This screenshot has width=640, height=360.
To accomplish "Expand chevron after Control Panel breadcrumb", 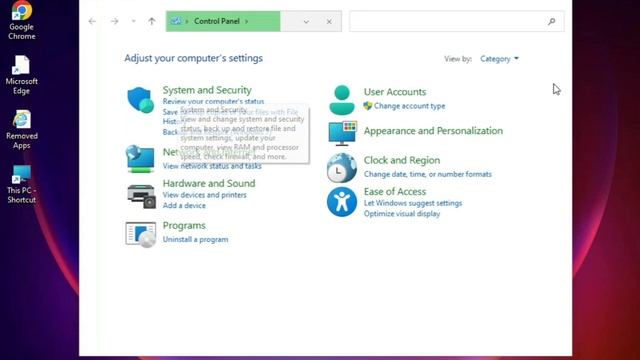I will click(247, 21).
